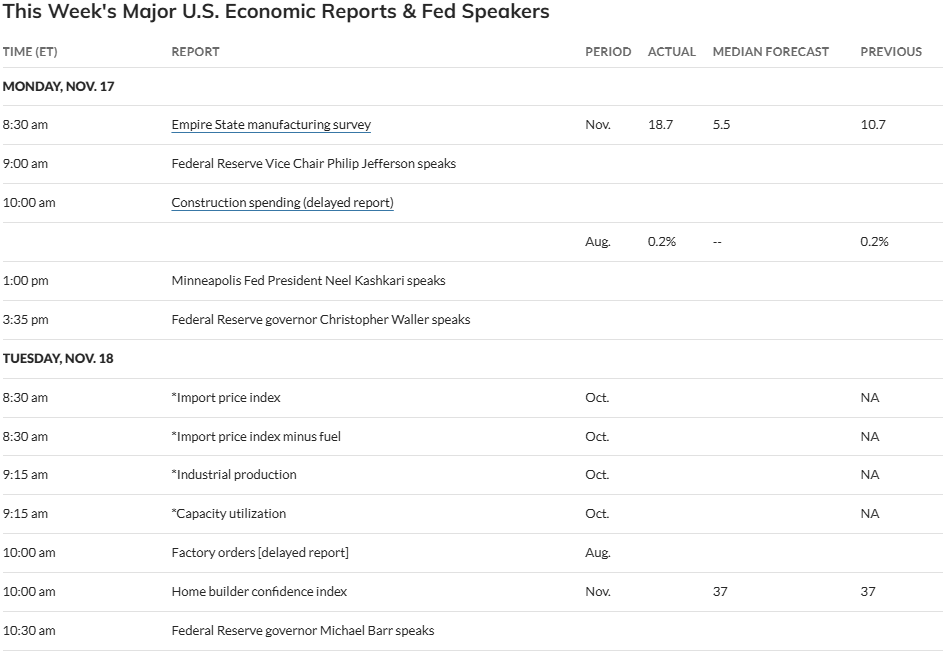Click the Capacity utilization report entry
The width and height of the screenshot is (946, 652).
point(231,514)
